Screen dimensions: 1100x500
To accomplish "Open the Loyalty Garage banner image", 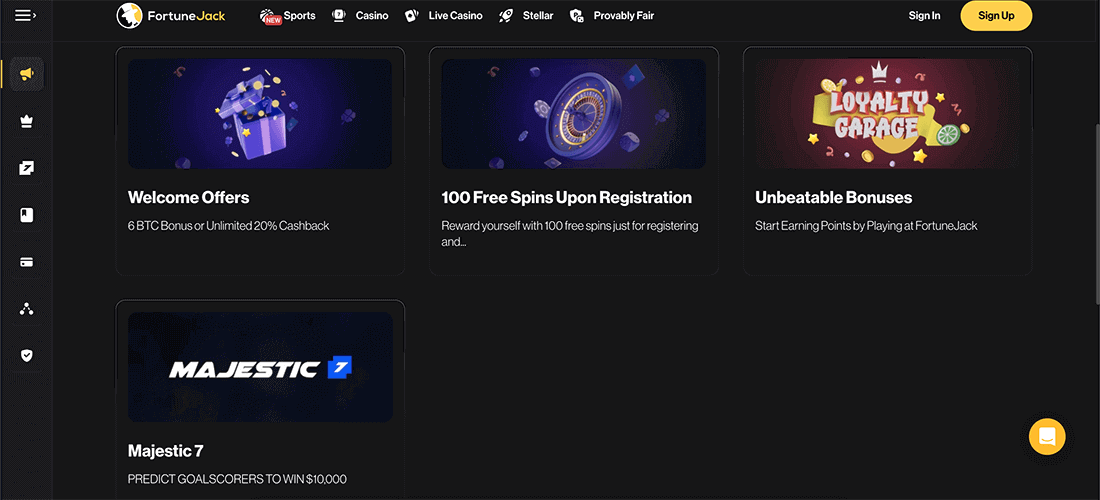I will coord(887,114).
